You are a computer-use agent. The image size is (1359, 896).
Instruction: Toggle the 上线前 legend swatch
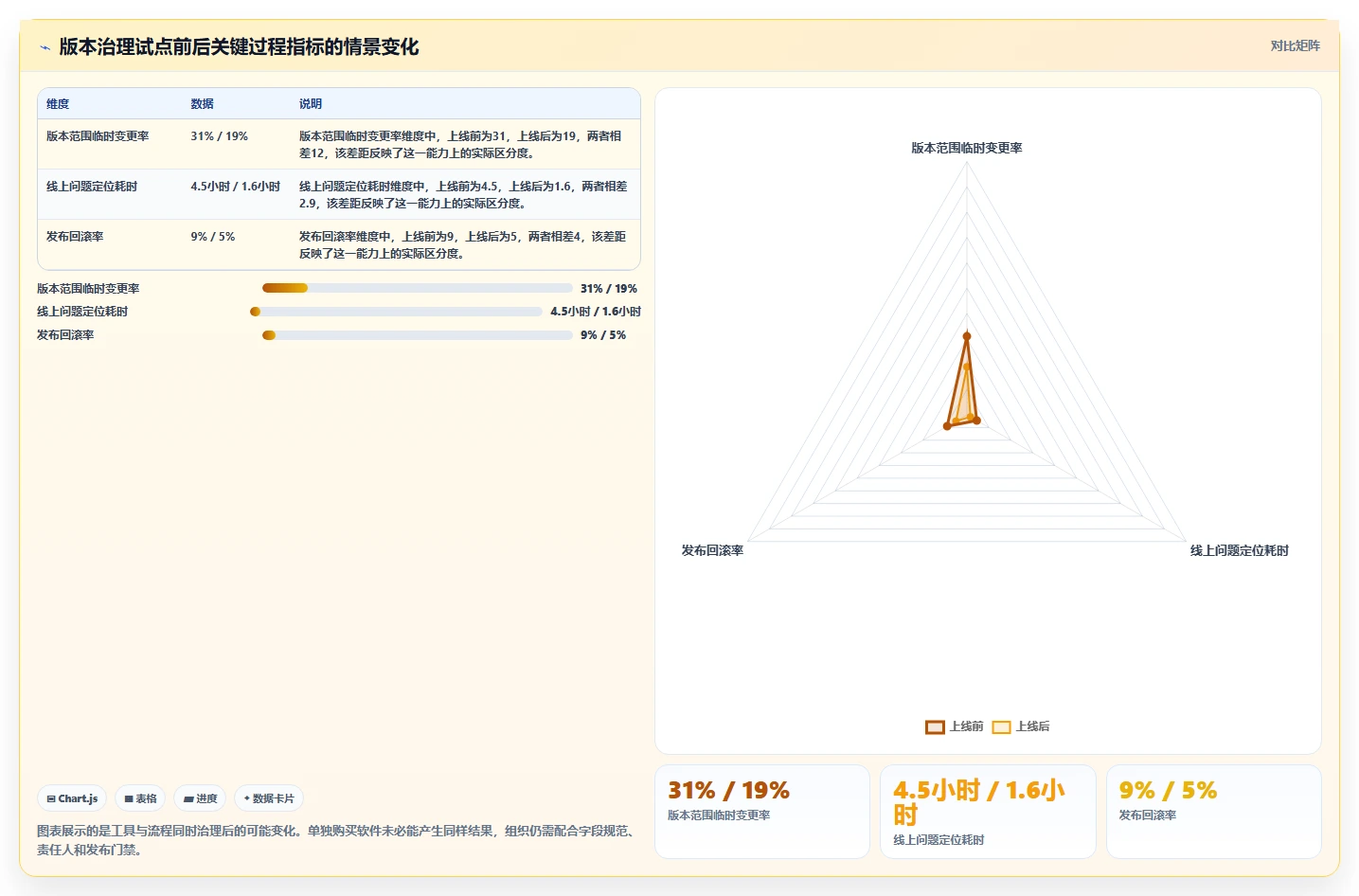(935, 726)
